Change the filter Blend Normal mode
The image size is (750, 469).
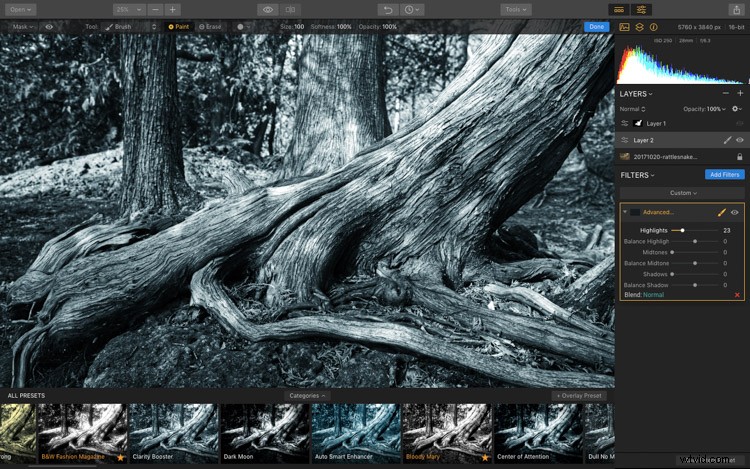[653, 295]
